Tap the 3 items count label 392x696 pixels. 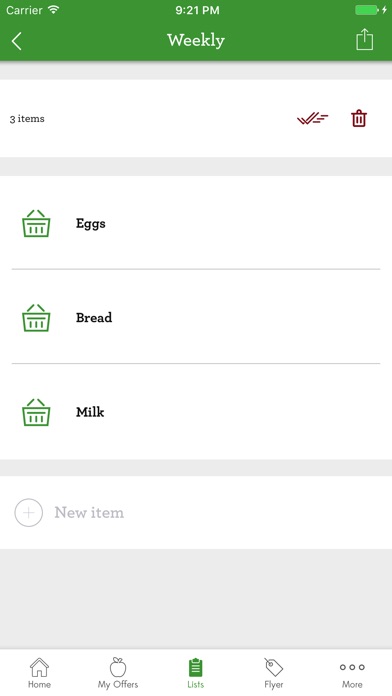[27, 119]
